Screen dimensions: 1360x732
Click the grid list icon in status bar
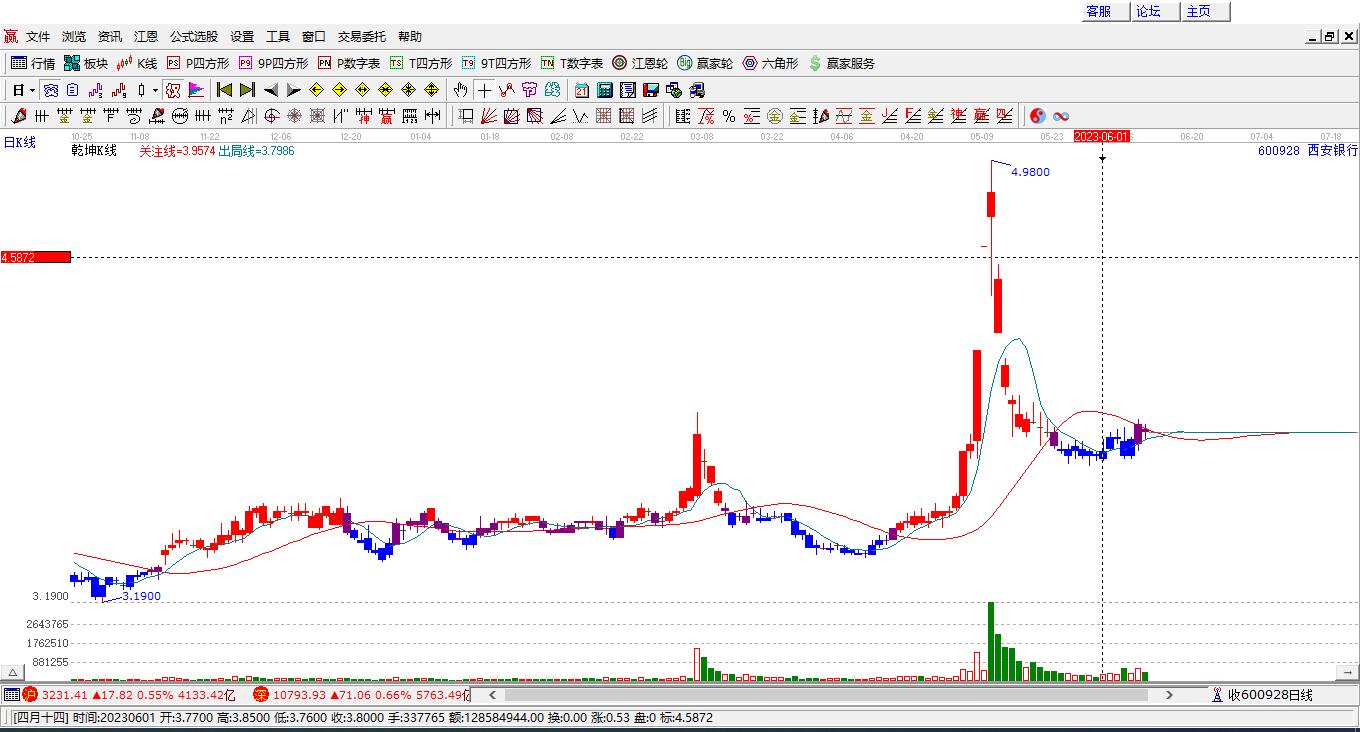(x=11, y=694)
